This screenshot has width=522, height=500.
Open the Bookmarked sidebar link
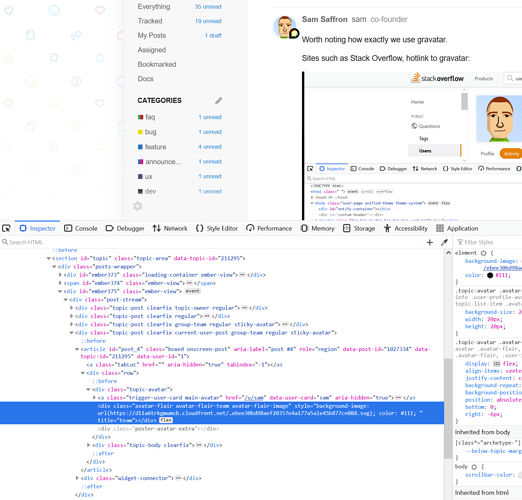coord(157,64)
